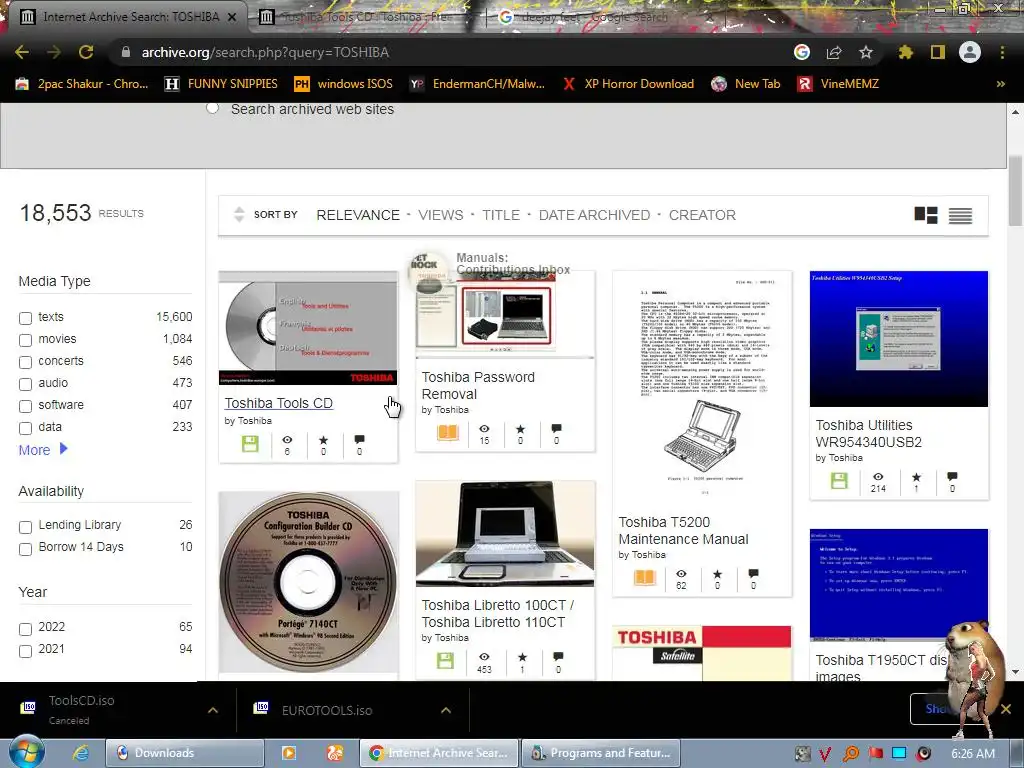This screenshot has width=1024, height=768.
Task: Check the software media type filter
Action: click(x=25, y=406)
